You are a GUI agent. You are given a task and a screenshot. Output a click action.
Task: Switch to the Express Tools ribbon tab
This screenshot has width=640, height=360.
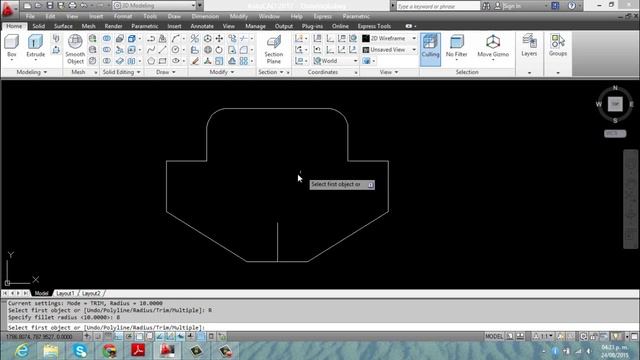pos(374,26)
